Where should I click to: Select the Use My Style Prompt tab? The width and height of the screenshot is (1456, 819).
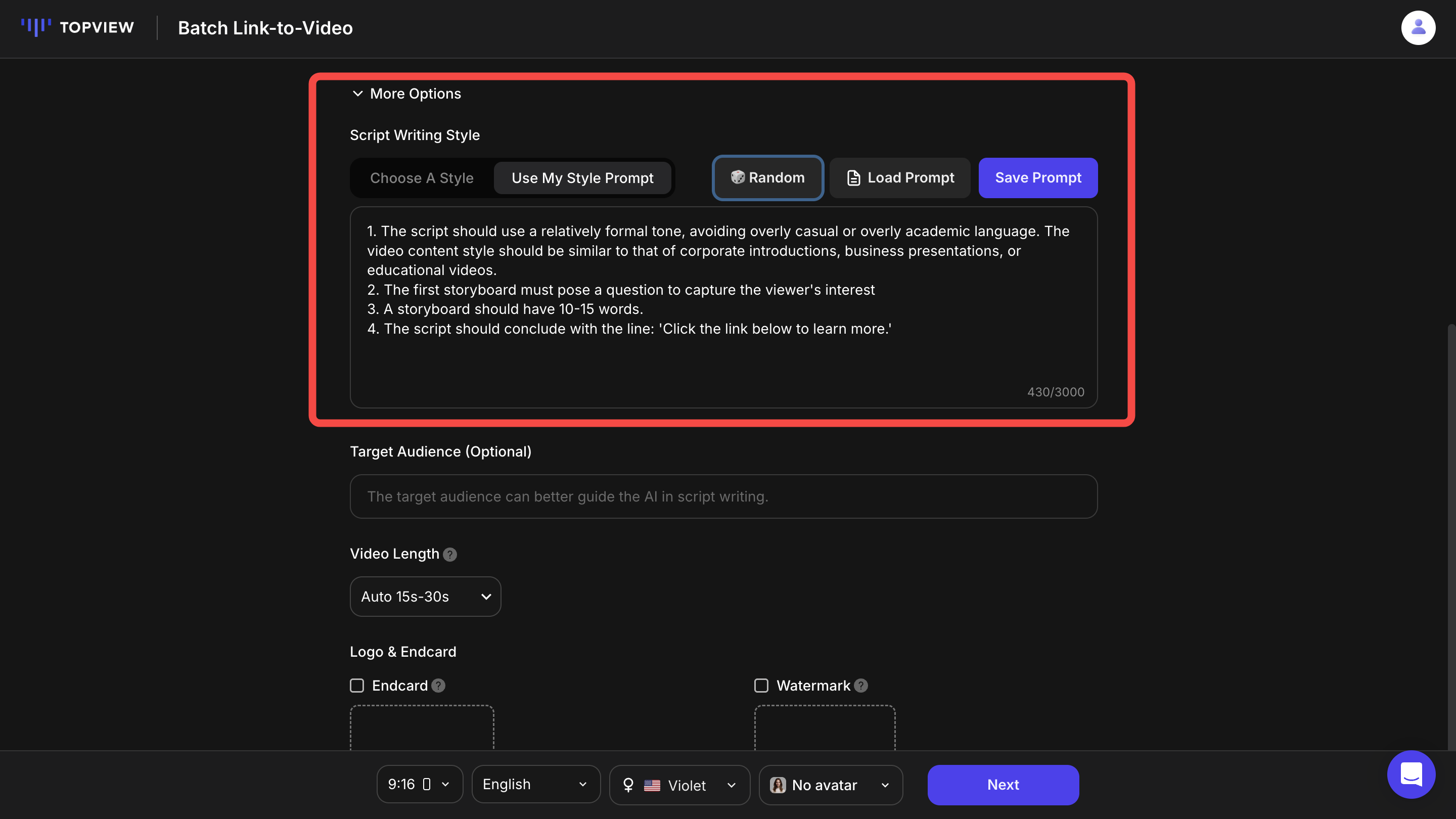[582, 177]
